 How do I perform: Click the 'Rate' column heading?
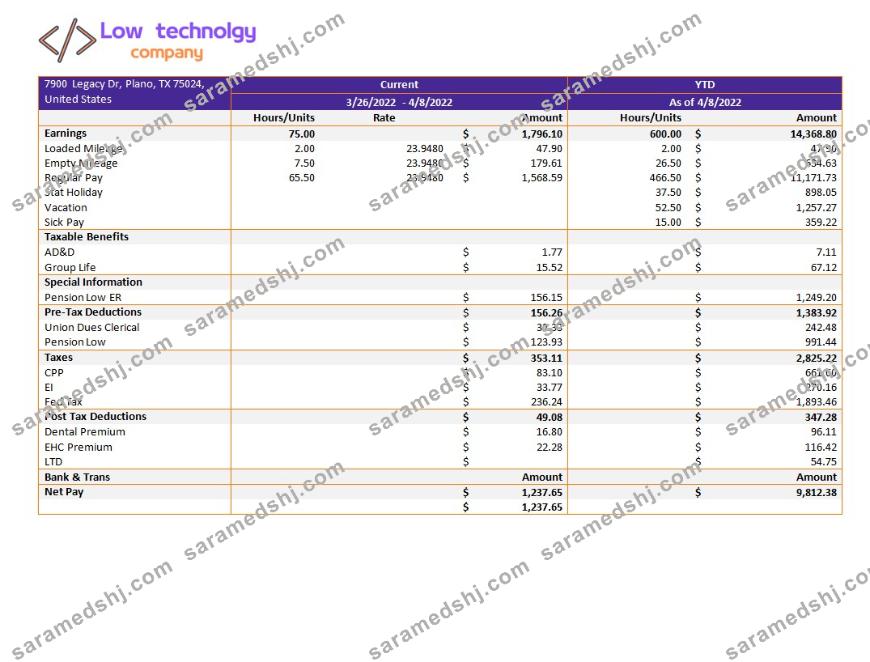point(384,118)
